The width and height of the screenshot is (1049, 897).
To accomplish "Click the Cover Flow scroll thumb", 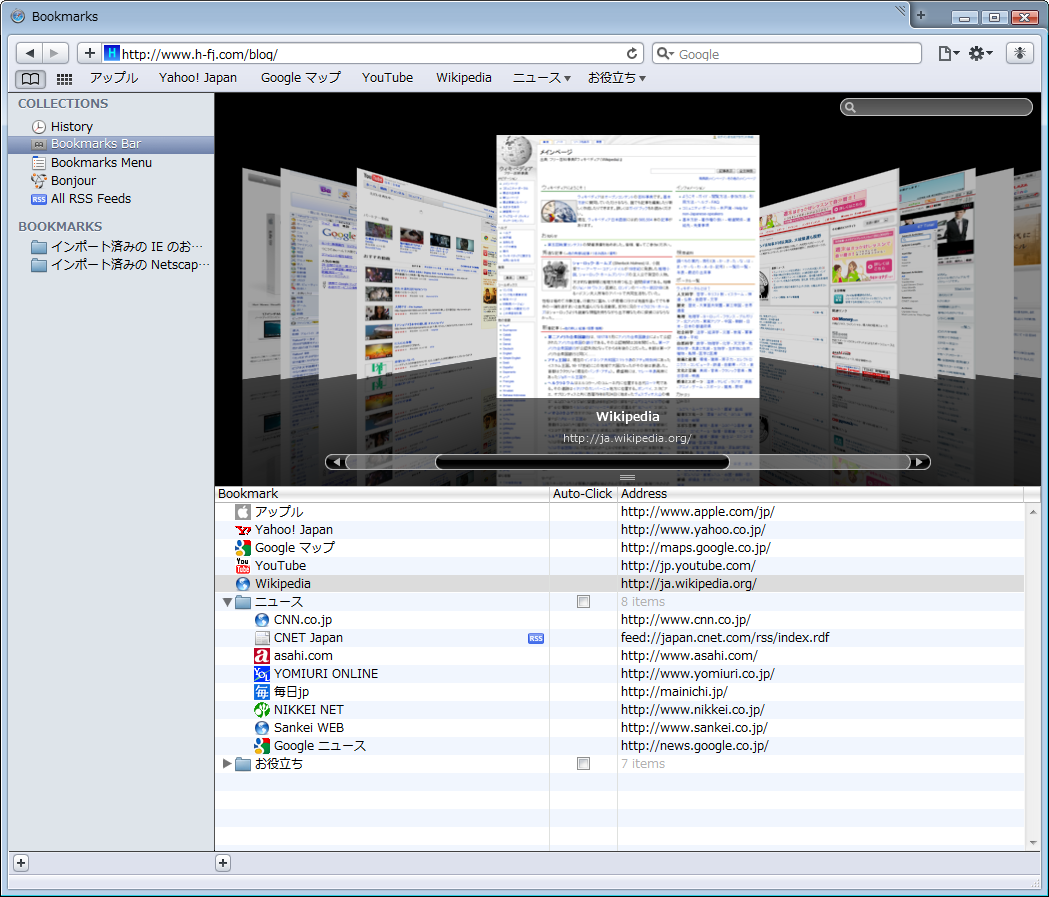I will point(582,462).
